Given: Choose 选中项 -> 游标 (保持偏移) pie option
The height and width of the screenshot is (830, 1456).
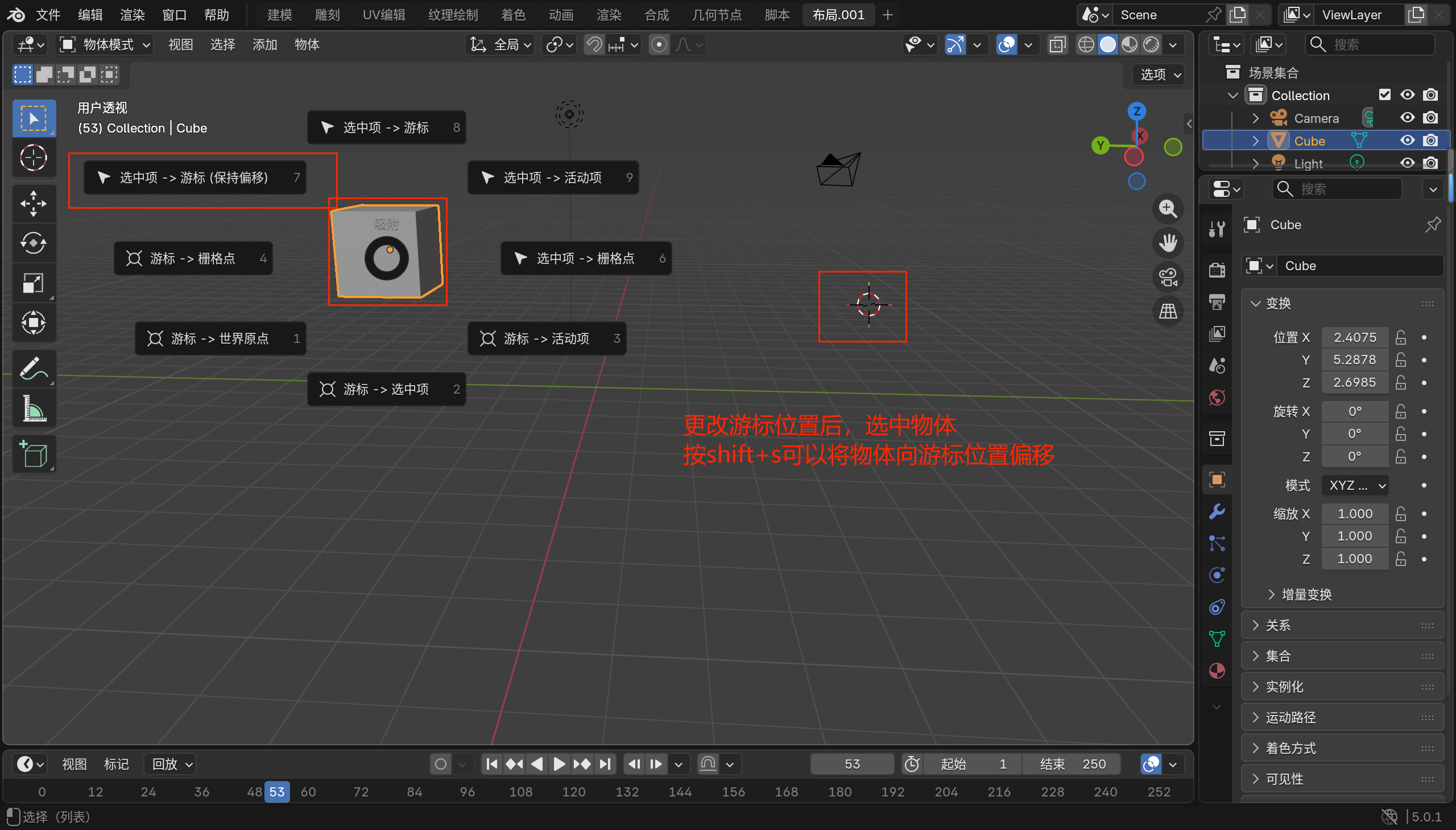Looking at the screenshot, I should pos(194,178).
